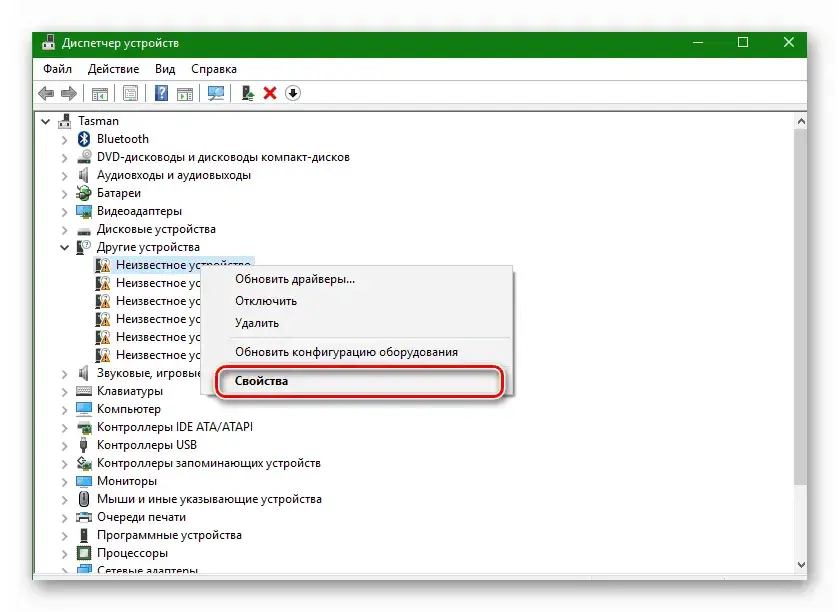Click the red X Uninstall device icon
The image size is (839, 612).
pyautogui.click(x=270, y=93)
